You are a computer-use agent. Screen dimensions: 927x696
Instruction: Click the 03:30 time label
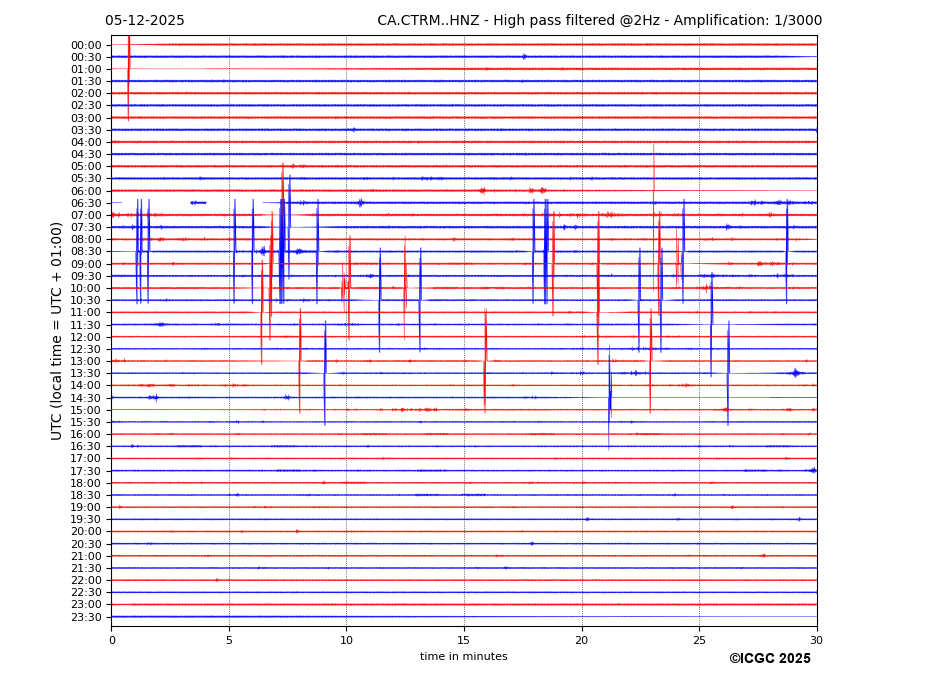(86, 130)
